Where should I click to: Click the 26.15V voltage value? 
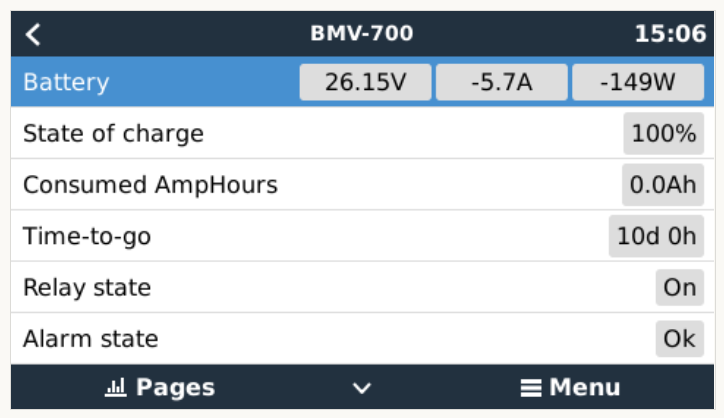365,82
